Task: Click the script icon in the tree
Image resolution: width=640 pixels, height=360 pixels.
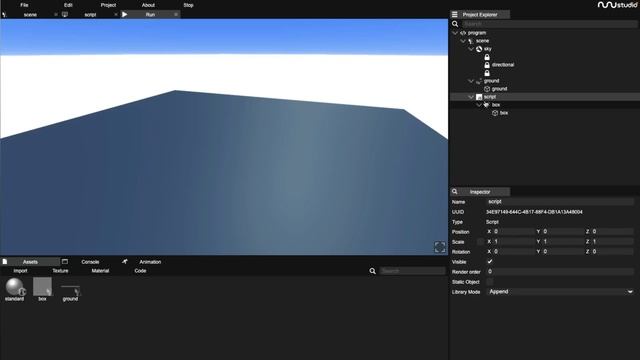Action: pyautogui.click(x=479, y=97)
